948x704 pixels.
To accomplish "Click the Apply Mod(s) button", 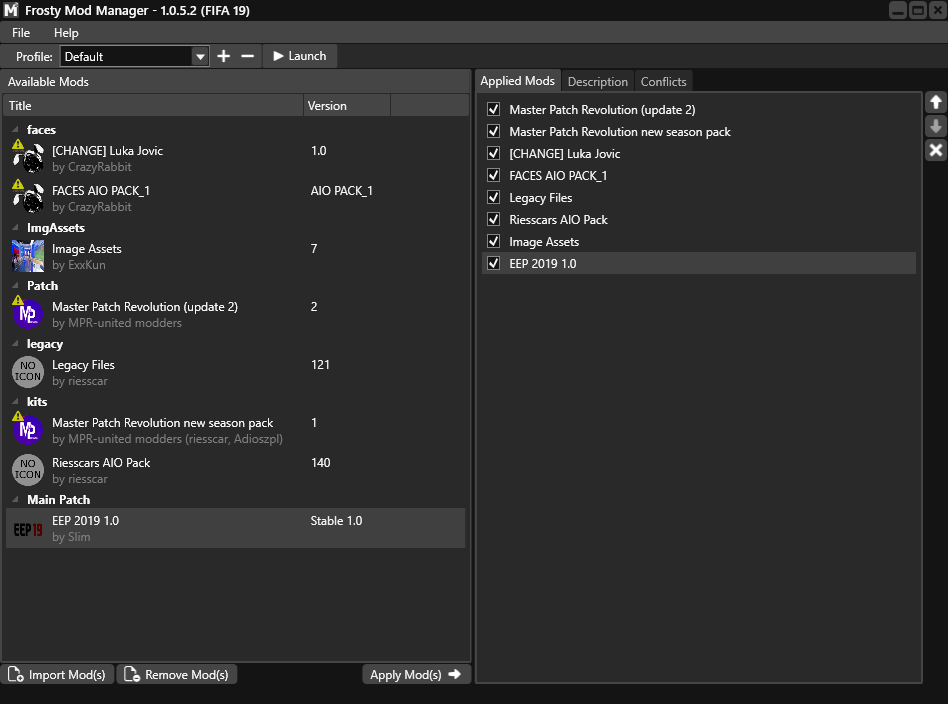I will 416,674.
